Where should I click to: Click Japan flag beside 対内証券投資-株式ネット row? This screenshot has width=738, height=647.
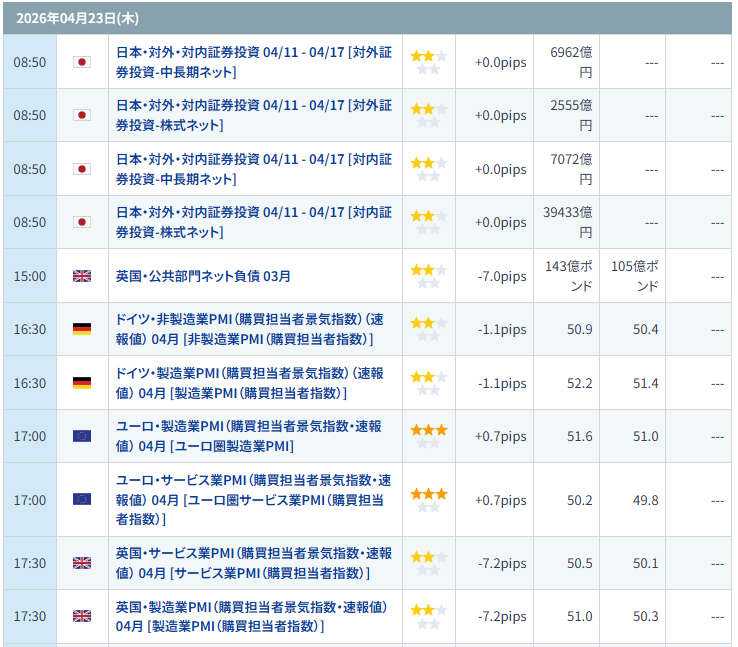tap(82, 222)
